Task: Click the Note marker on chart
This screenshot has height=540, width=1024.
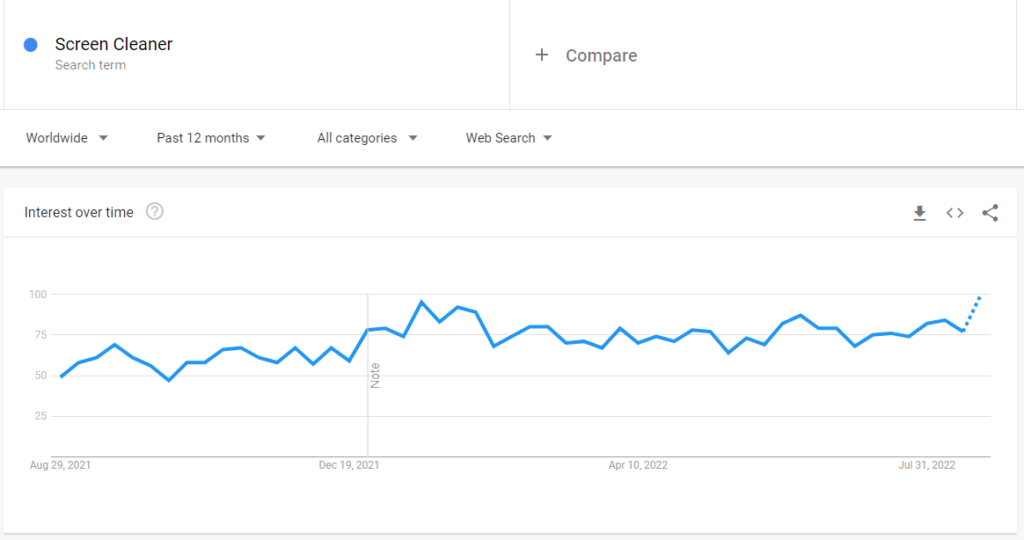Action: coord(375,375)
